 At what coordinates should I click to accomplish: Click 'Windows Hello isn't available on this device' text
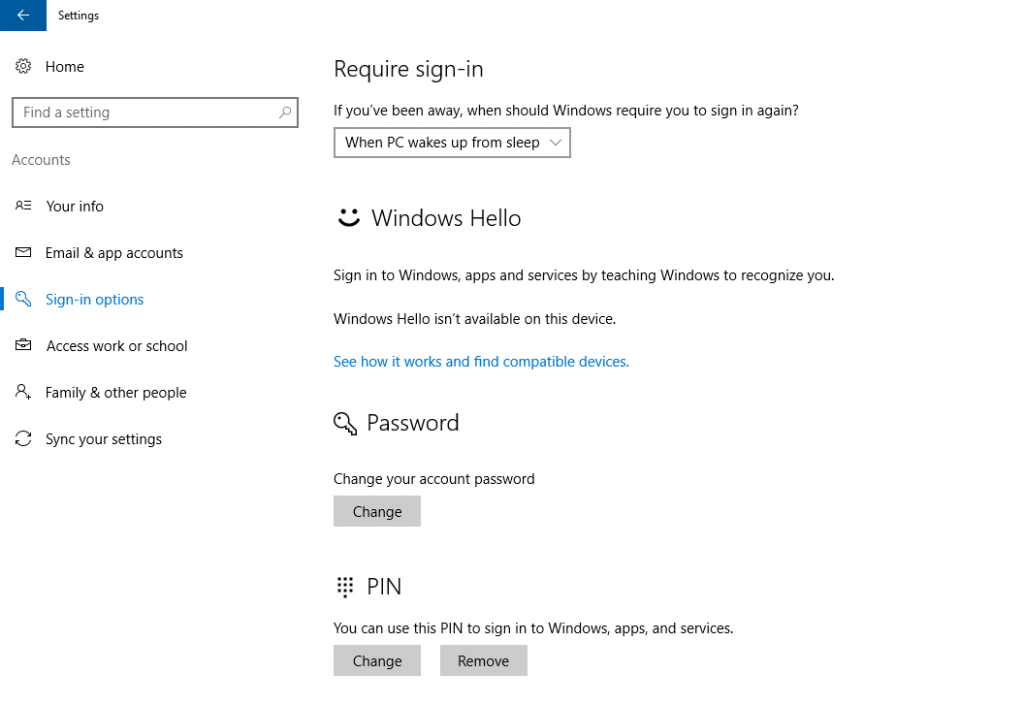coord(475,319)
